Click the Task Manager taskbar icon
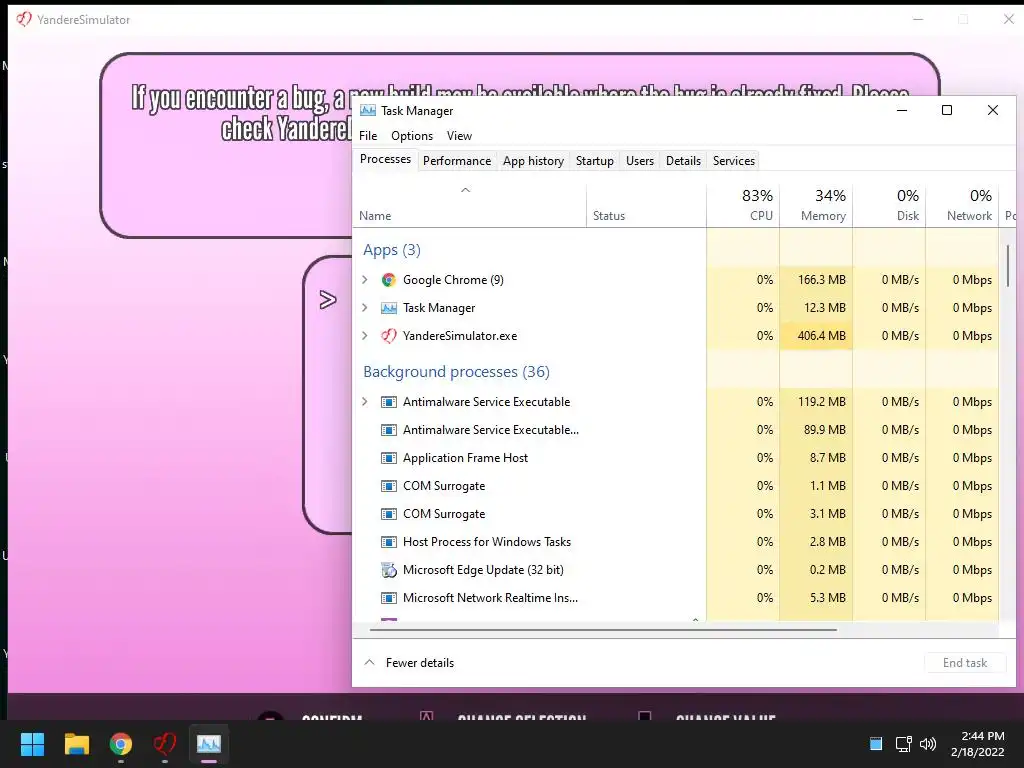 (x=209, y=744)
